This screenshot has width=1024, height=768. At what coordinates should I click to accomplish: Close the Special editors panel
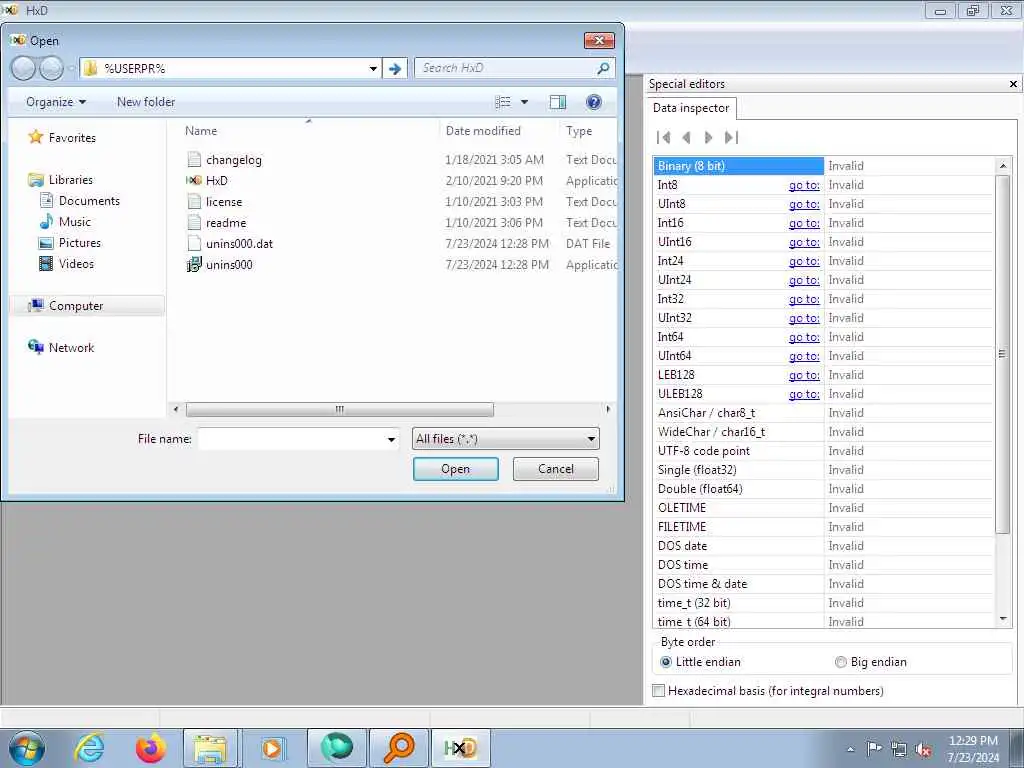(x=1013, y=84)
